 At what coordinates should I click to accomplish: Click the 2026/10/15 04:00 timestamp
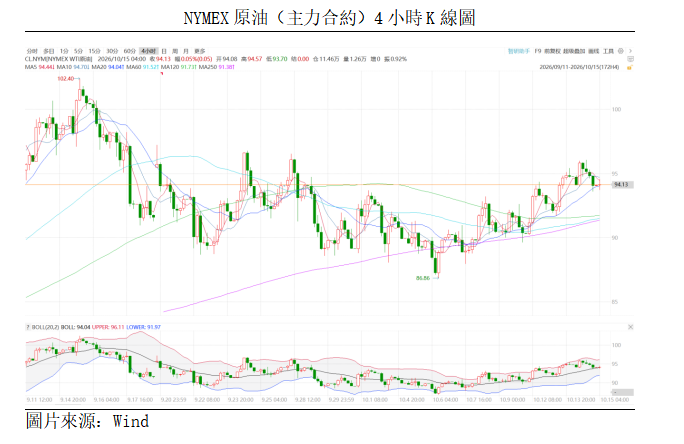(122, 59)
